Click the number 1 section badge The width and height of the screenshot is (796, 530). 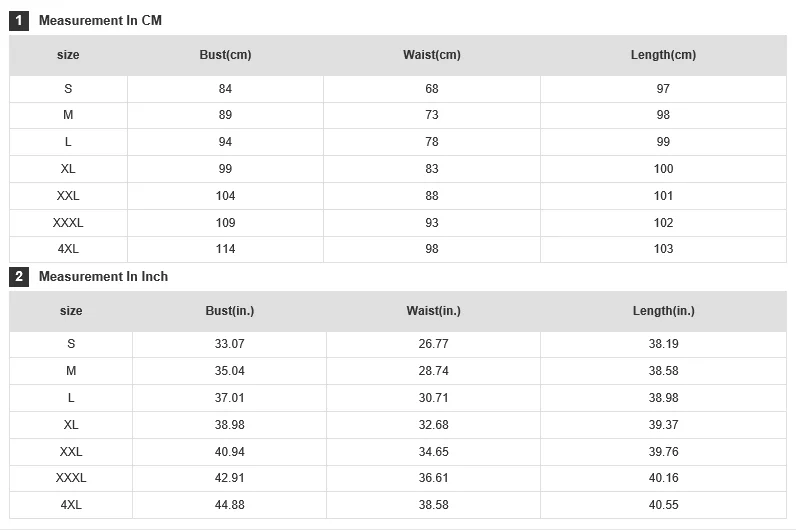pos(19,20)
